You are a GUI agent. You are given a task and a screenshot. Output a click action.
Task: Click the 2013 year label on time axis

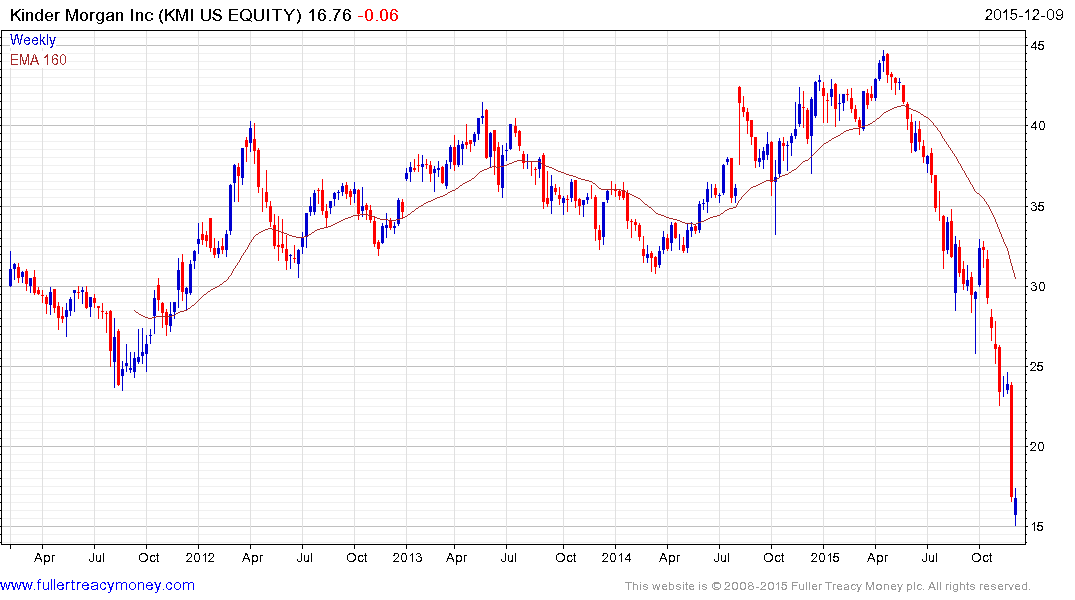tap(407, 557)
